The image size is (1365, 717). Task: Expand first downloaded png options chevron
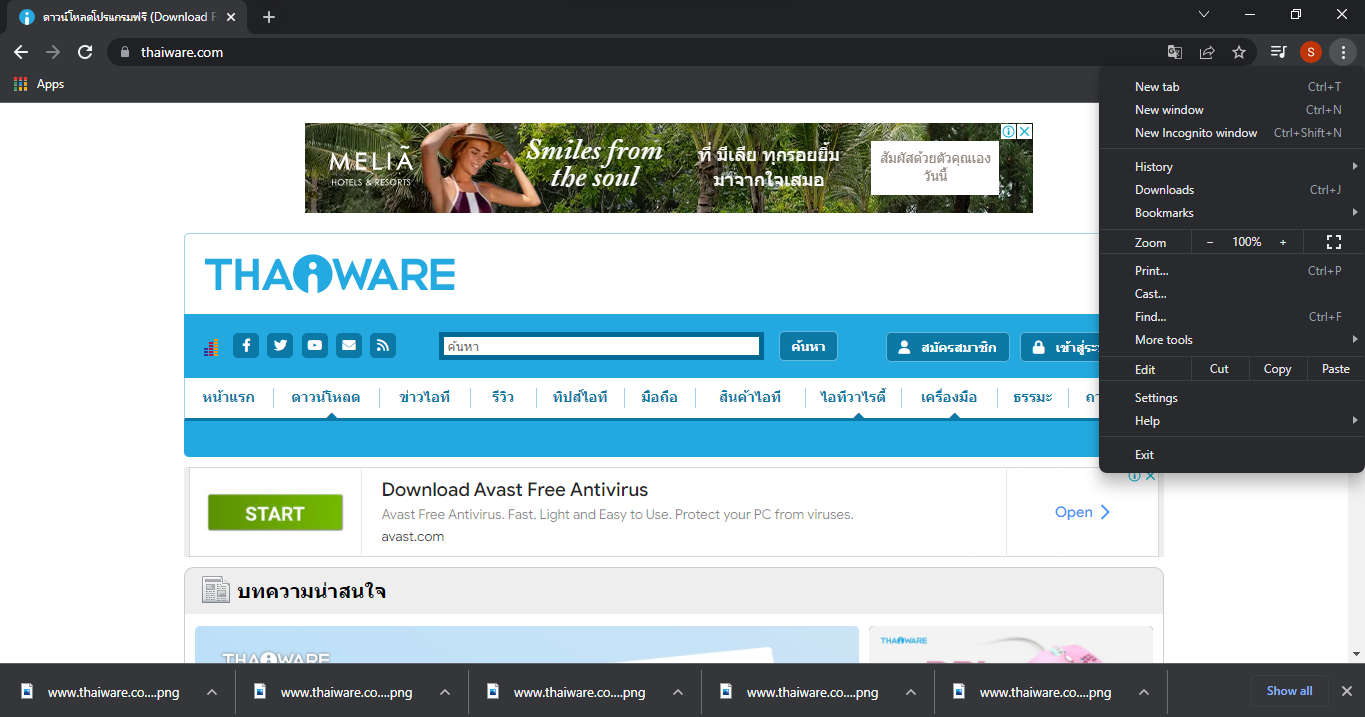(212, 692)
